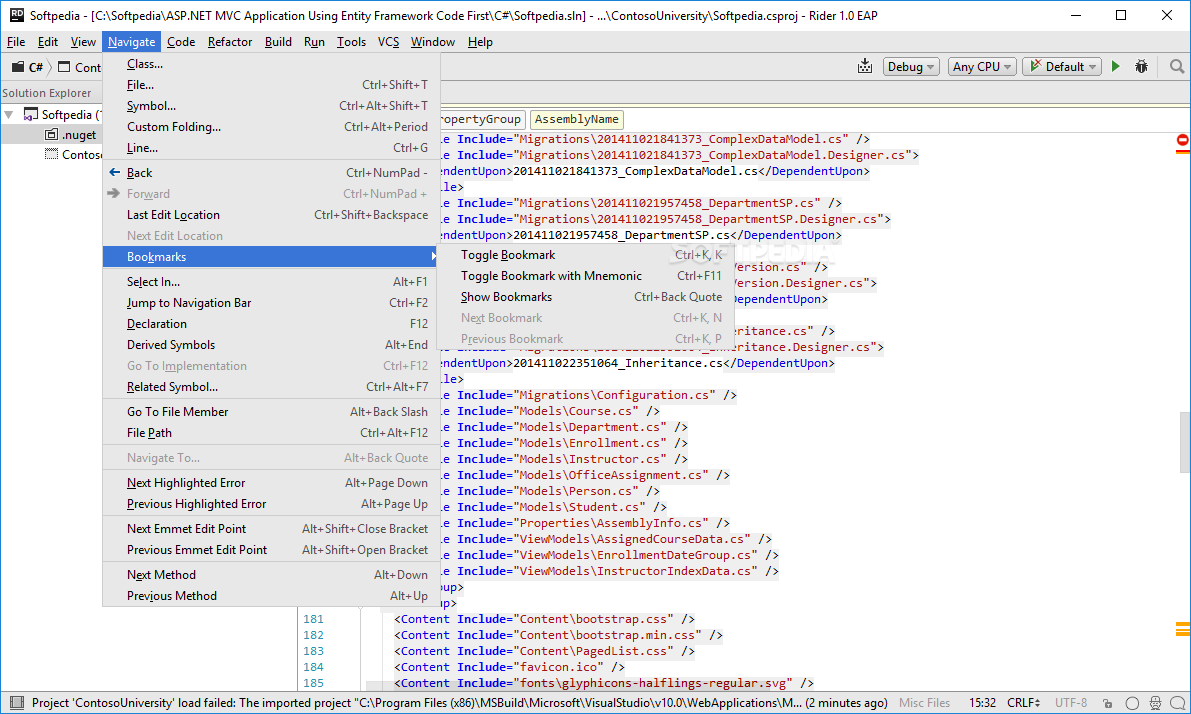Click the Back arrow icon in Navigate menu
1191x714 pixels.
(115, 172)
